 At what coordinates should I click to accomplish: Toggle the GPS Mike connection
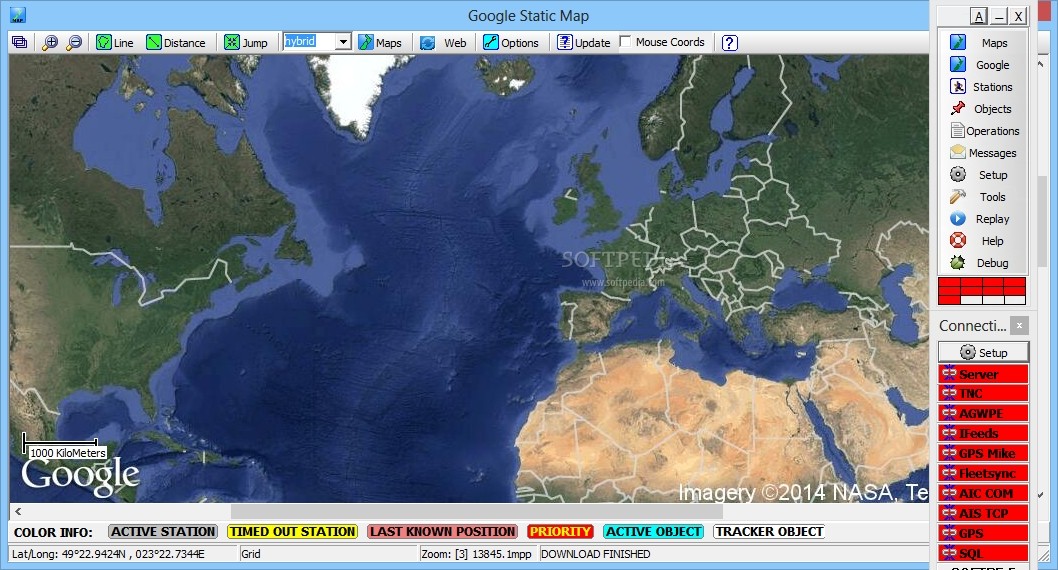point(983,453)
